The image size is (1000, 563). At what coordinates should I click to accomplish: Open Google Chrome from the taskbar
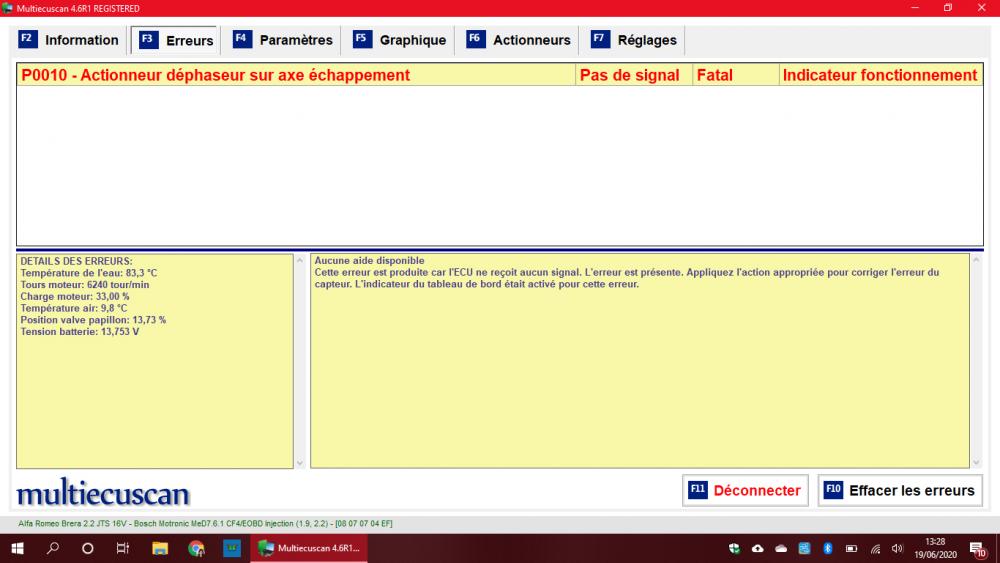[x=196, y=548]
